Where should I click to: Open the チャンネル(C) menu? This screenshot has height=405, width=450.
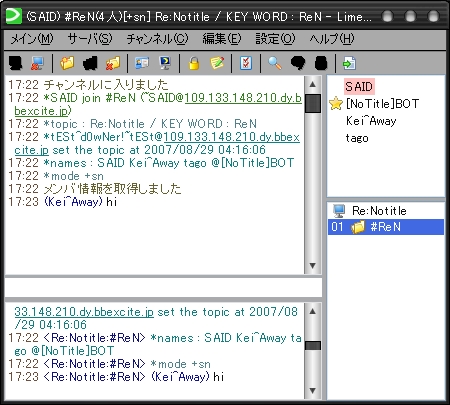coord(157,39)
